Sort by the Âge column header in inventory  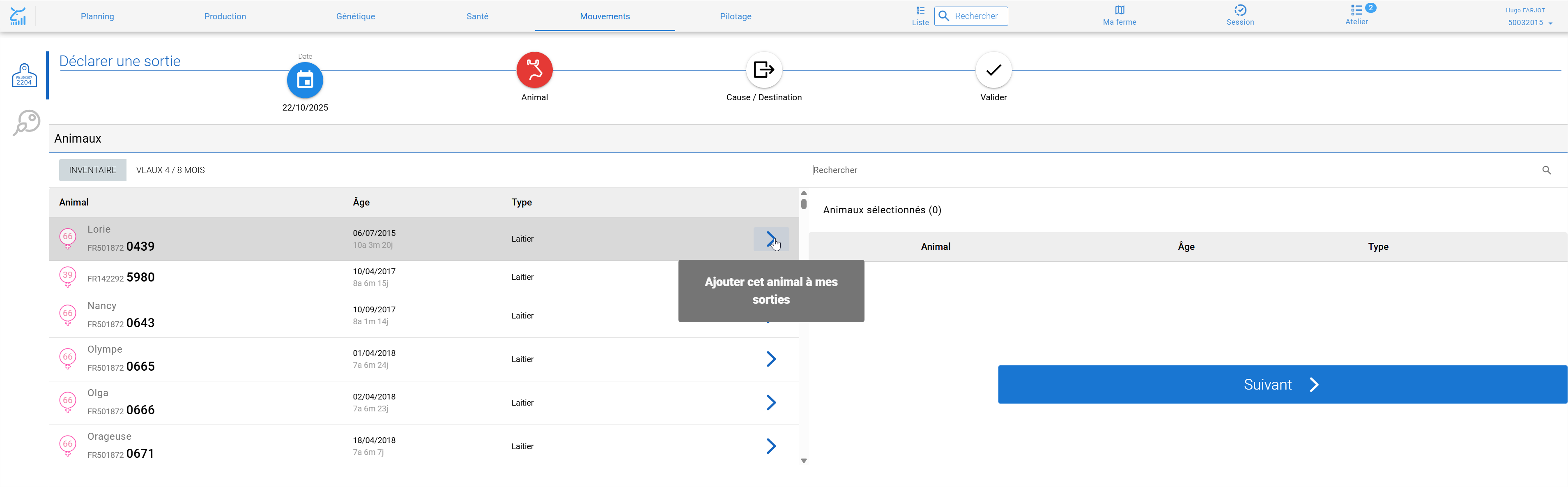[x=361, y=202]
